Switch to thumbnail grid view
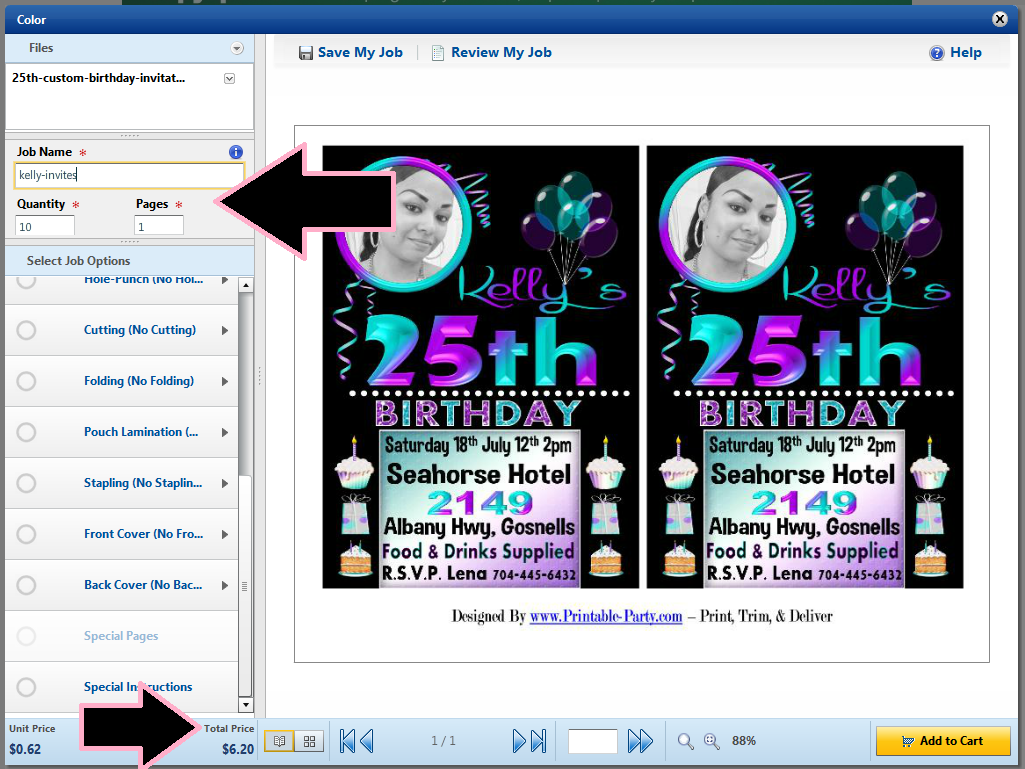1025x769 pixels. point(309,741)
